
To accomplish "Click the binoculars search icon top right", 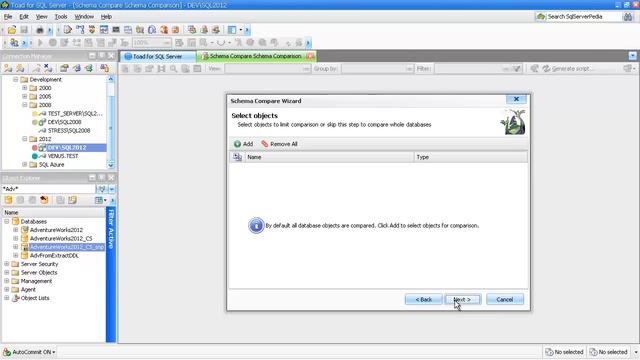I will [627, 17].
